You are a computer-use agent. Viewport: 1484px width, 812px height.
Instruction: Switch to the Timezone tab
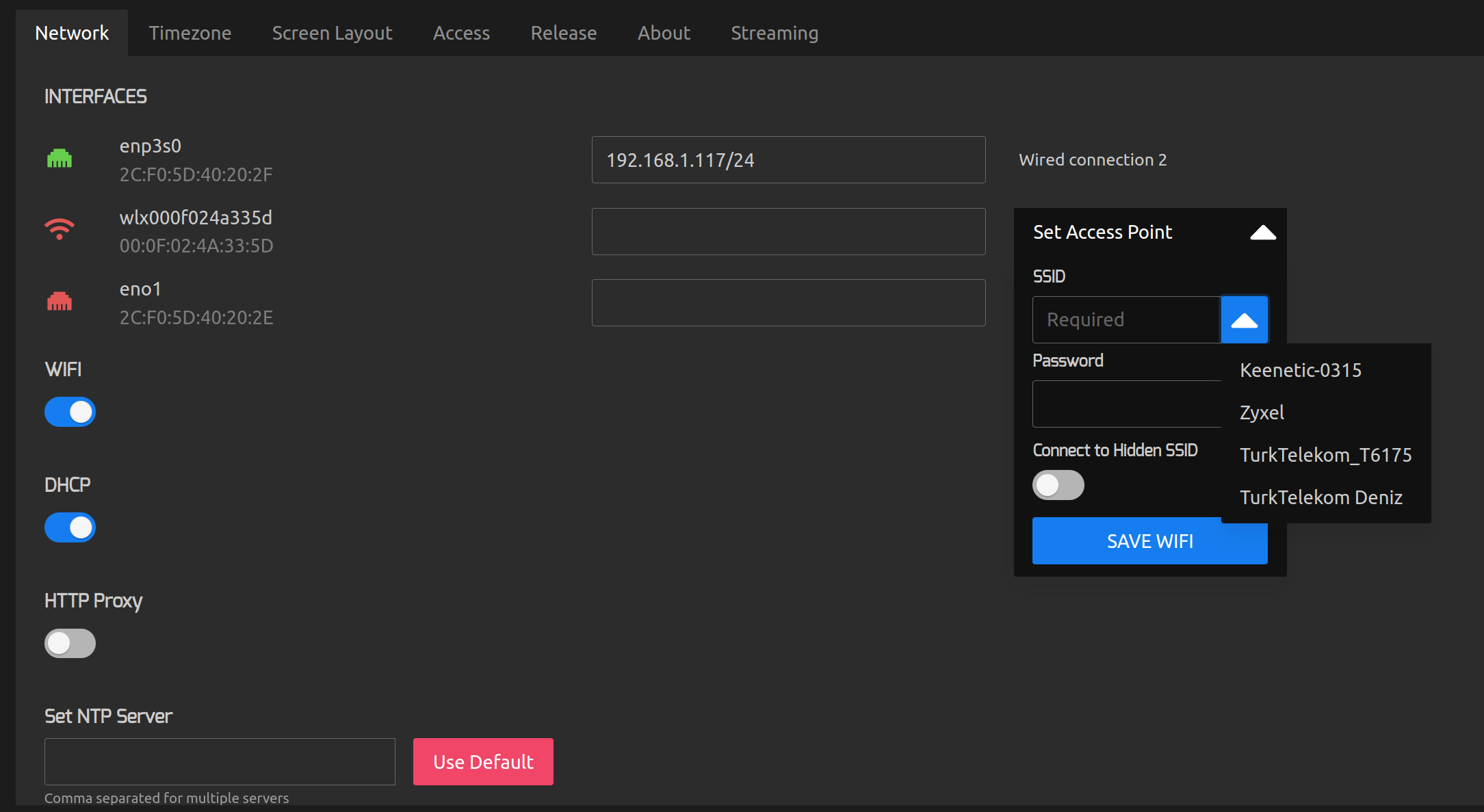pyautogui.click(x=190, y=33)
